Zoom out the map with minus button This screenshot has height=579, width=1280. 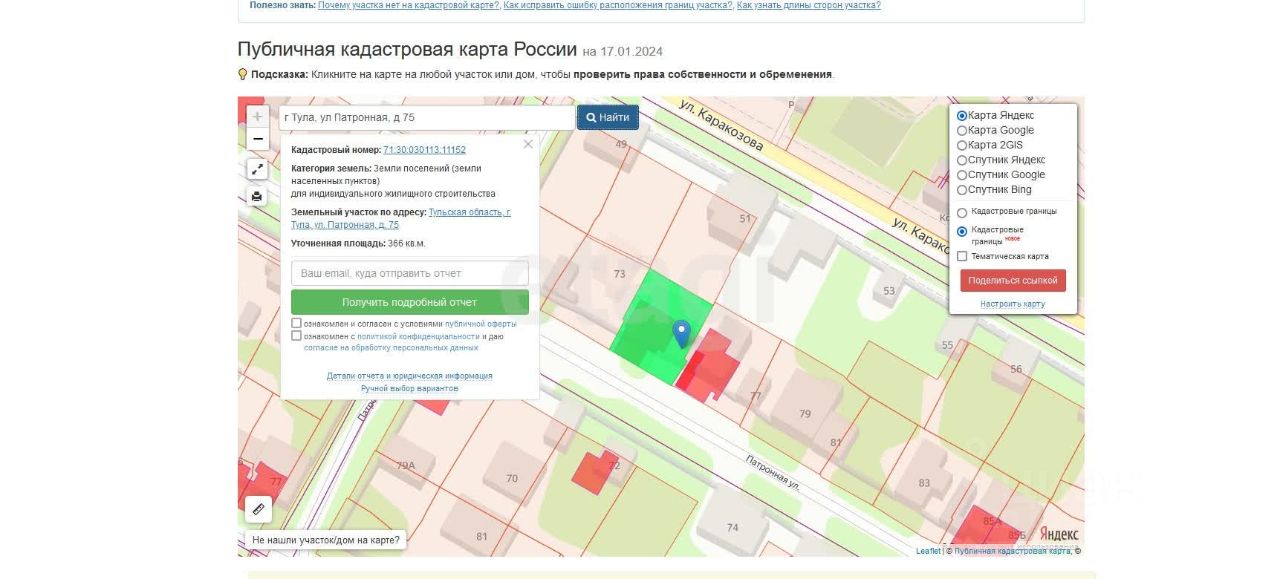click(x=258, y=139)
